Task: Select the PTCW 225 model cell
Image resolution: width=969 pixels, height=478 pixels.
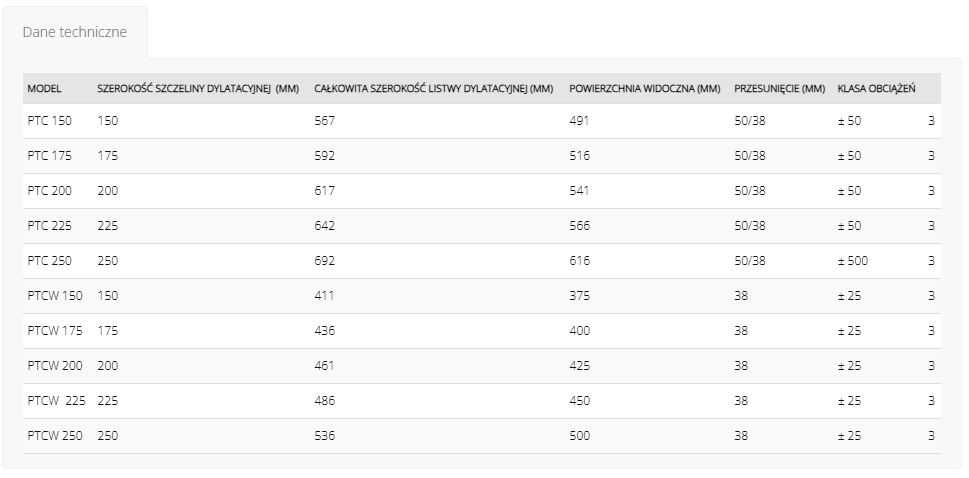Action: point(57,401)
